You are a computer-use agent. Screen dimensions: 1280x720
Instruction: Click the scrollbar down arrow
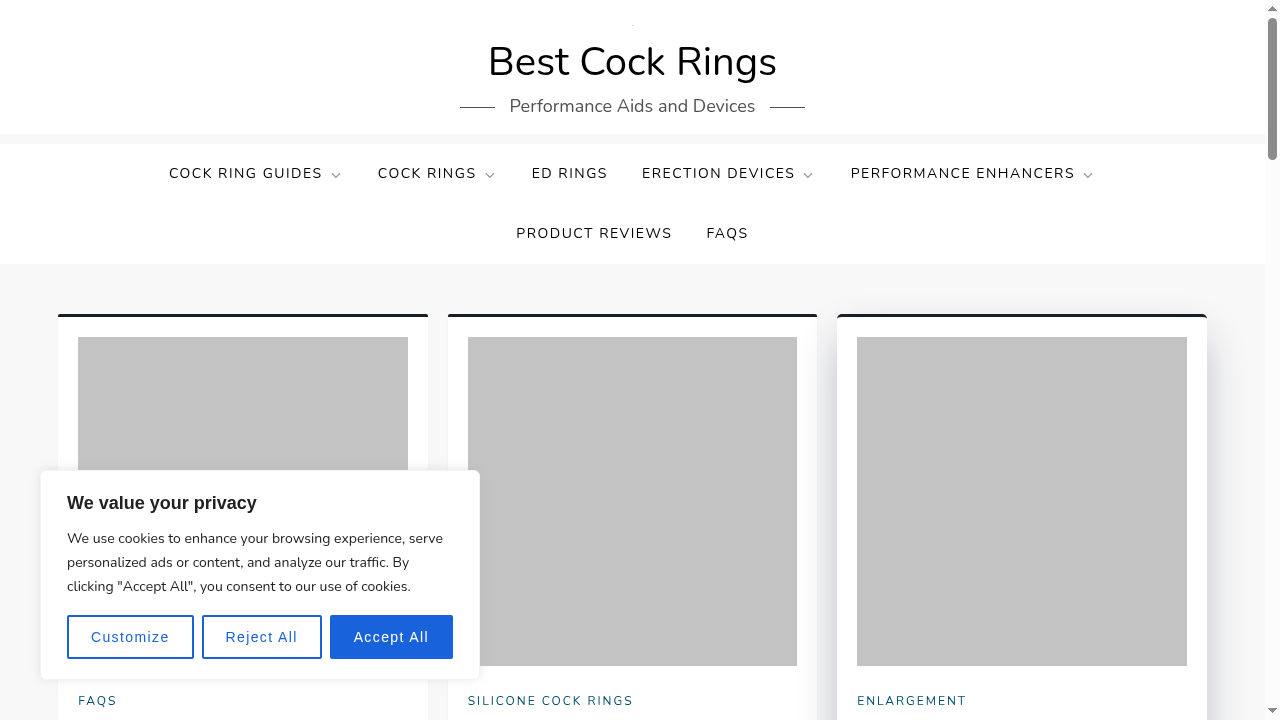pyautogui.click(x=1273, y=712)
